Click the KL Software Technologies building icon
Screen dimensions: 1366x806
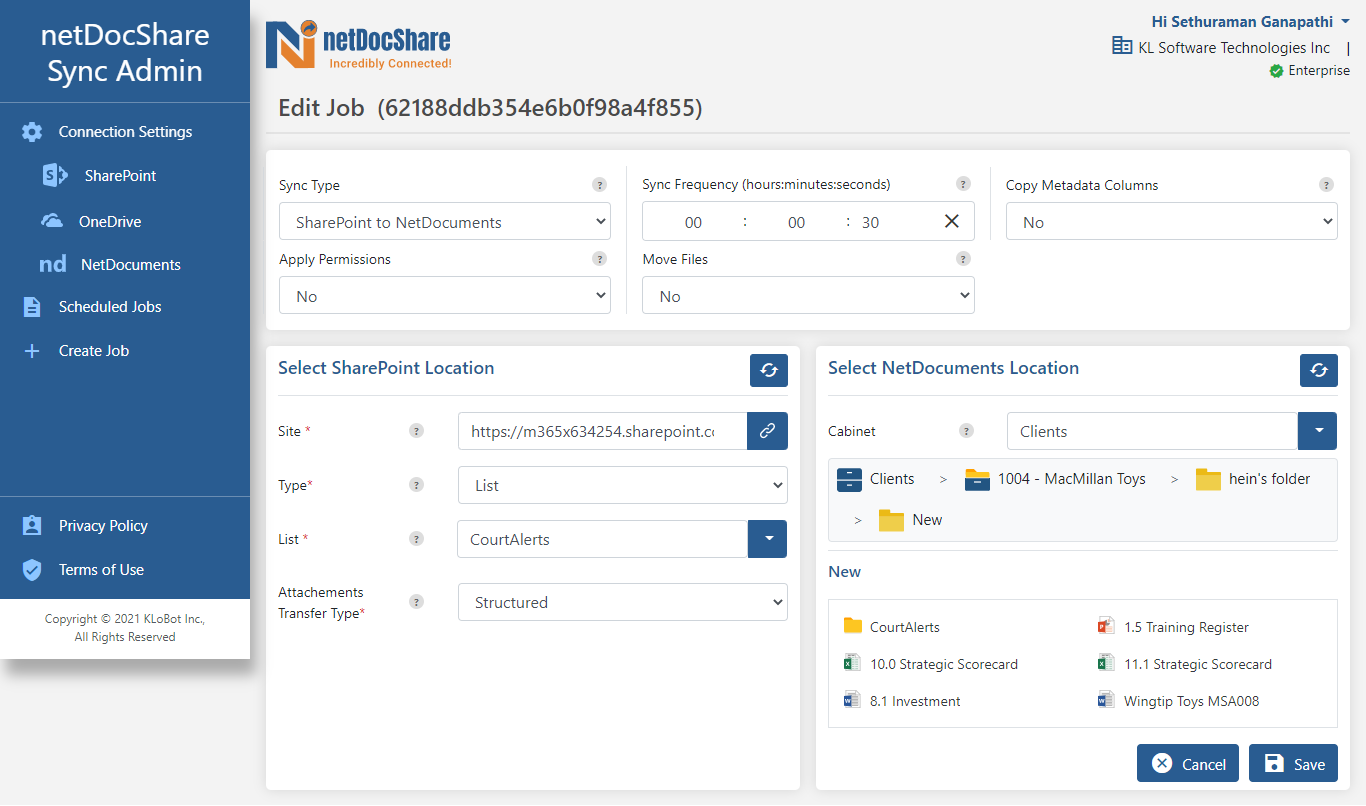[1122, 46]
